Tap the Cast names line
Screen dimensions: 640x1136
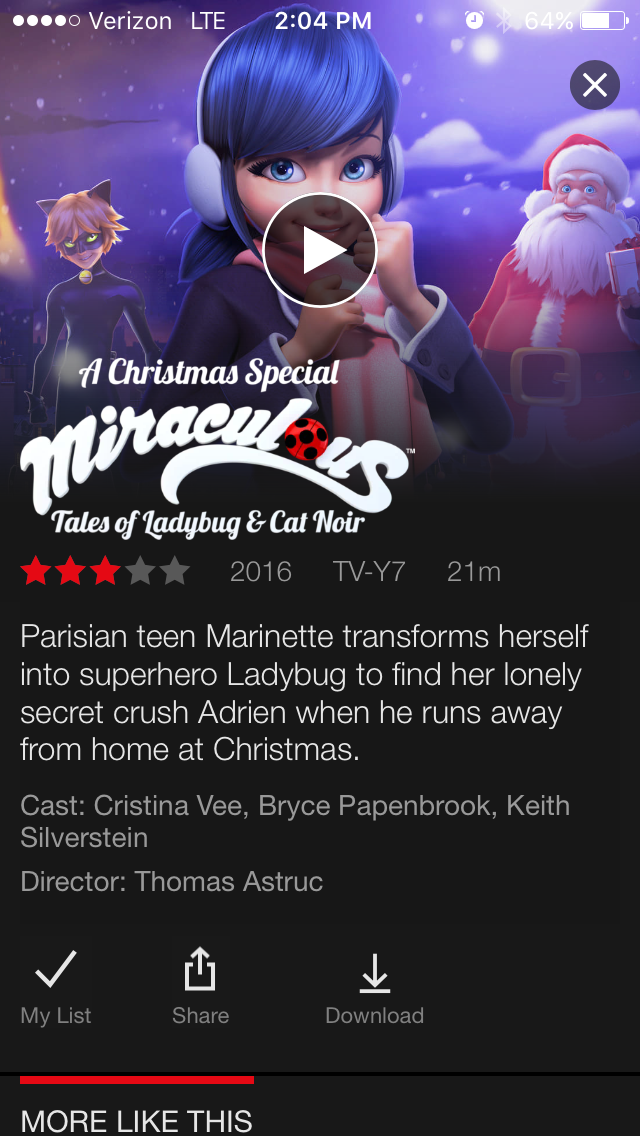(x=295, y=822)
